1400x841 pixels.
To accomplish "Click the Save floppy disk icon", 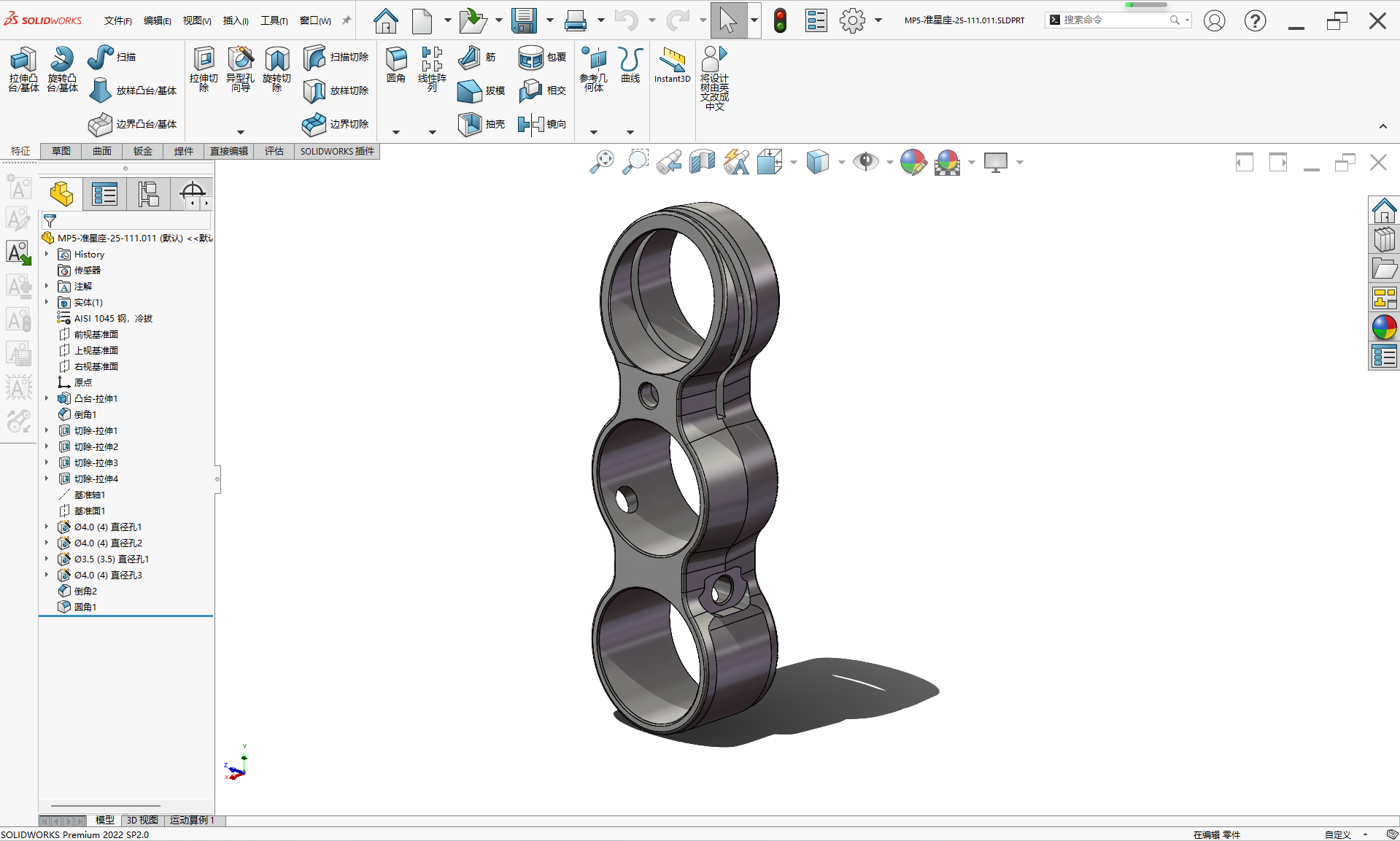I will coord(524,20).
